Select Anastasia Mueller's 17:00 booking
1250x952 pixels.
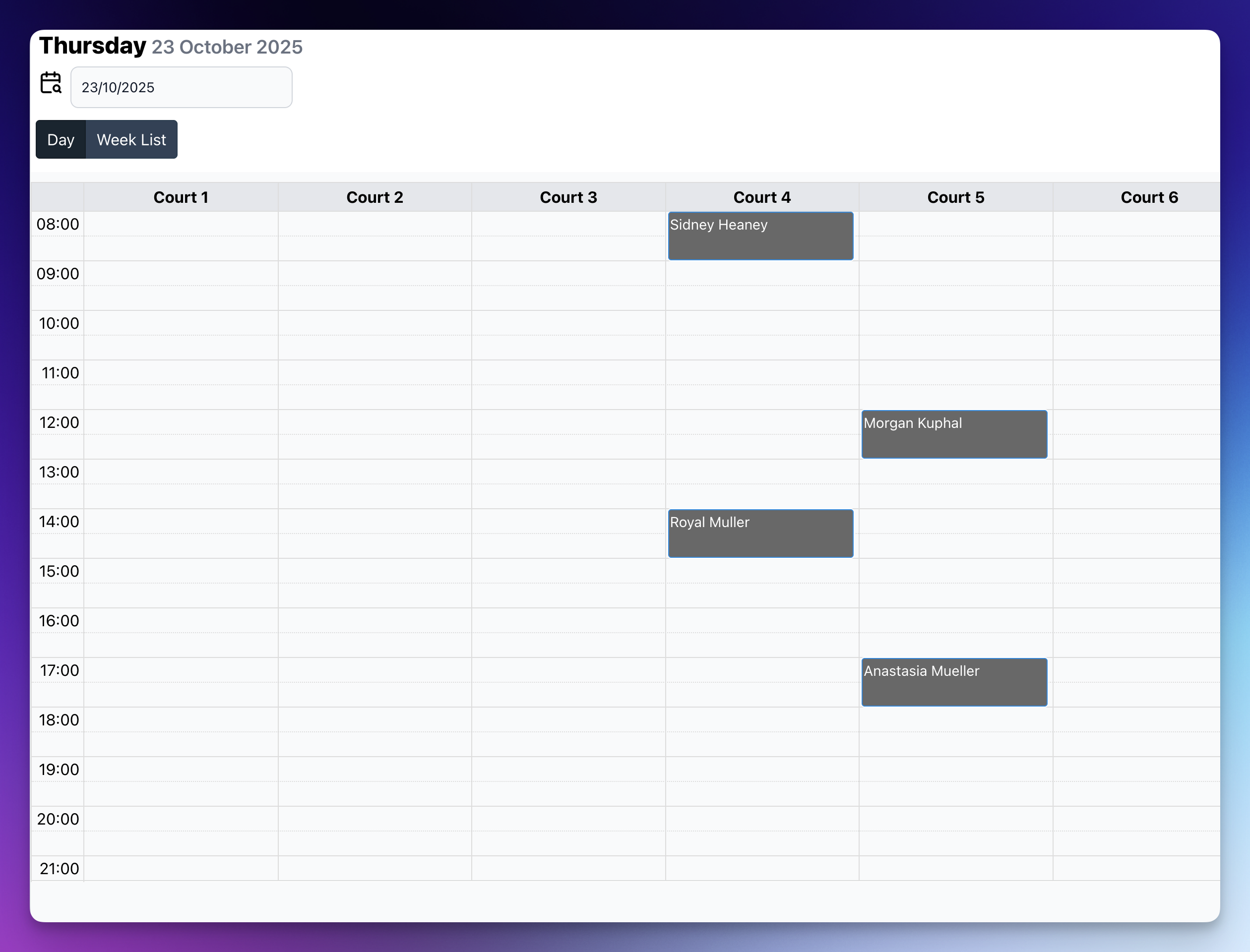954,682
